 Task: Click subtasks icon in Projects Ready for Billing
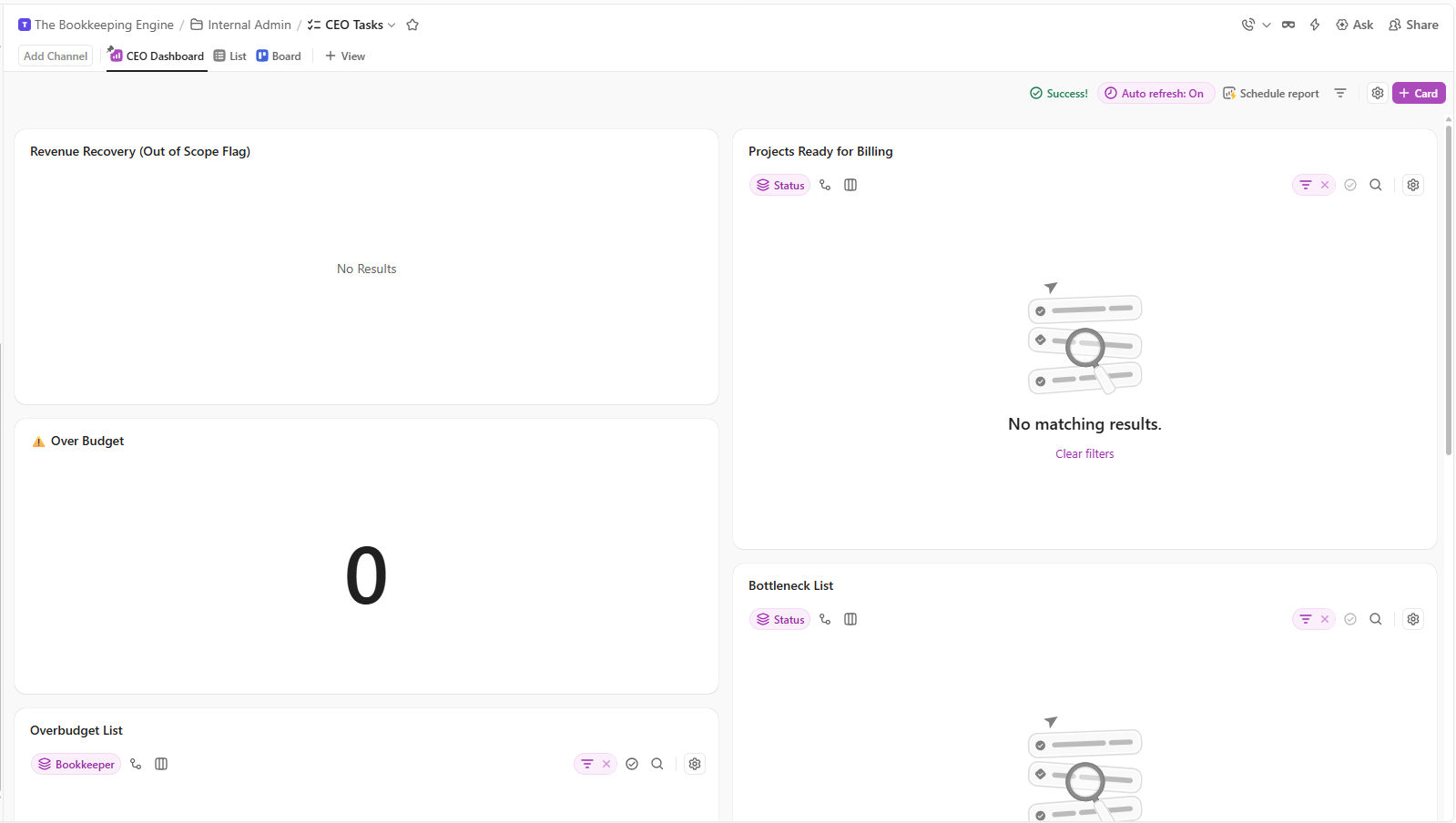tap(825, 185)
